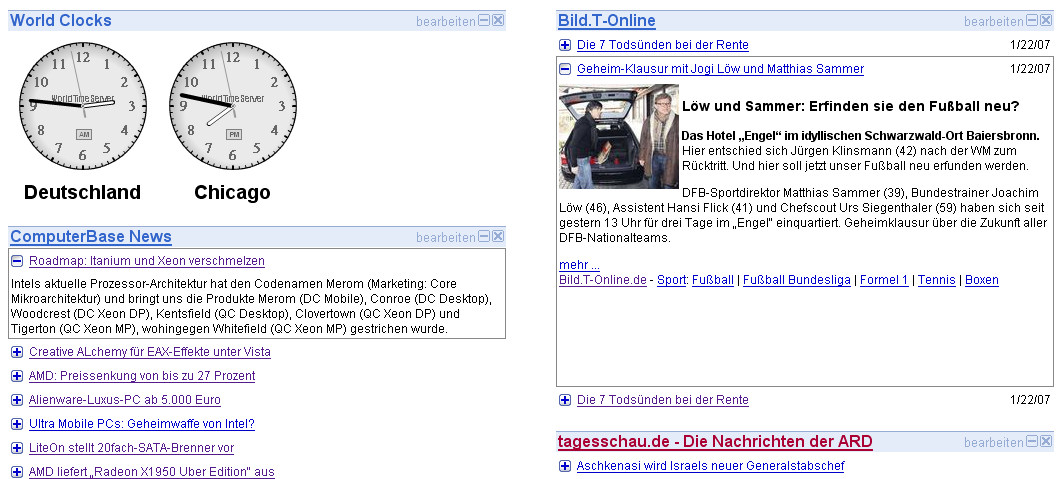Open the AMD liefert Radeon X1950 headline
The image size is (1062, 479).
[152, 472]
